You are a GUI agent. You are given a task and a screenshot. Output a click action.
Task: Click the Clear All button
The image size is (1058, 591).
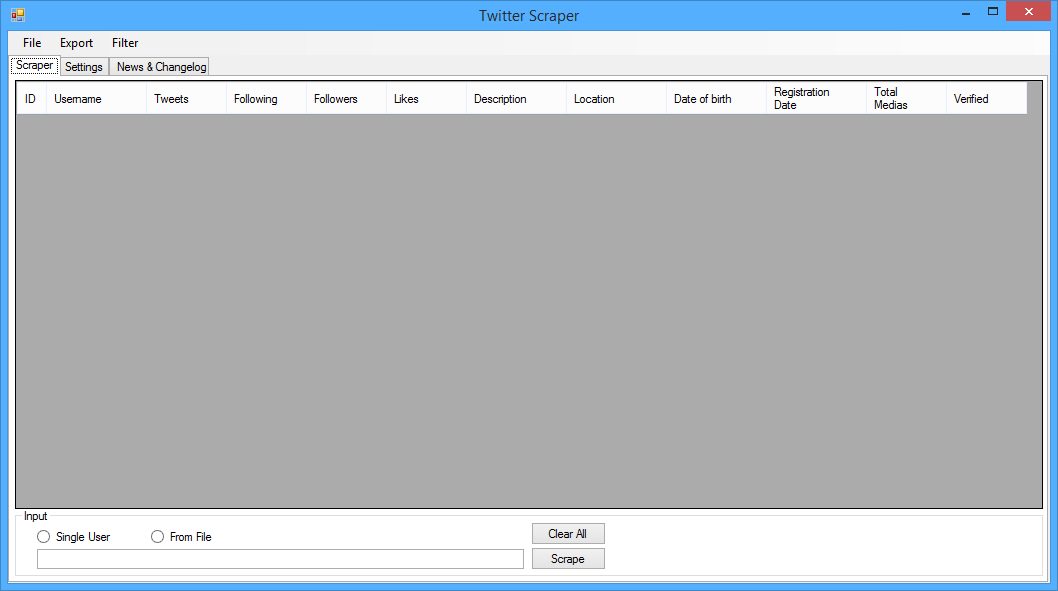click(x=567, y=534)
